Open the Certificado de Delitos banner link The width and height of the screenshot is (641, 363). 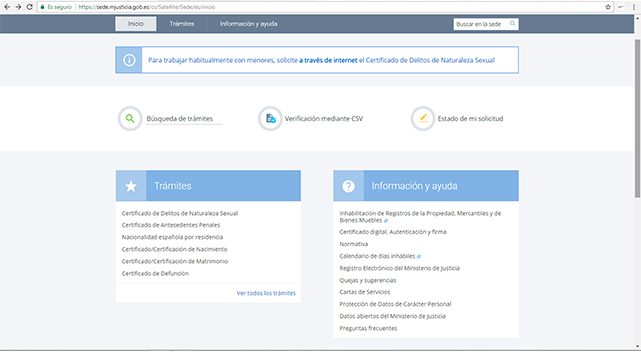[x=321, y=60]
